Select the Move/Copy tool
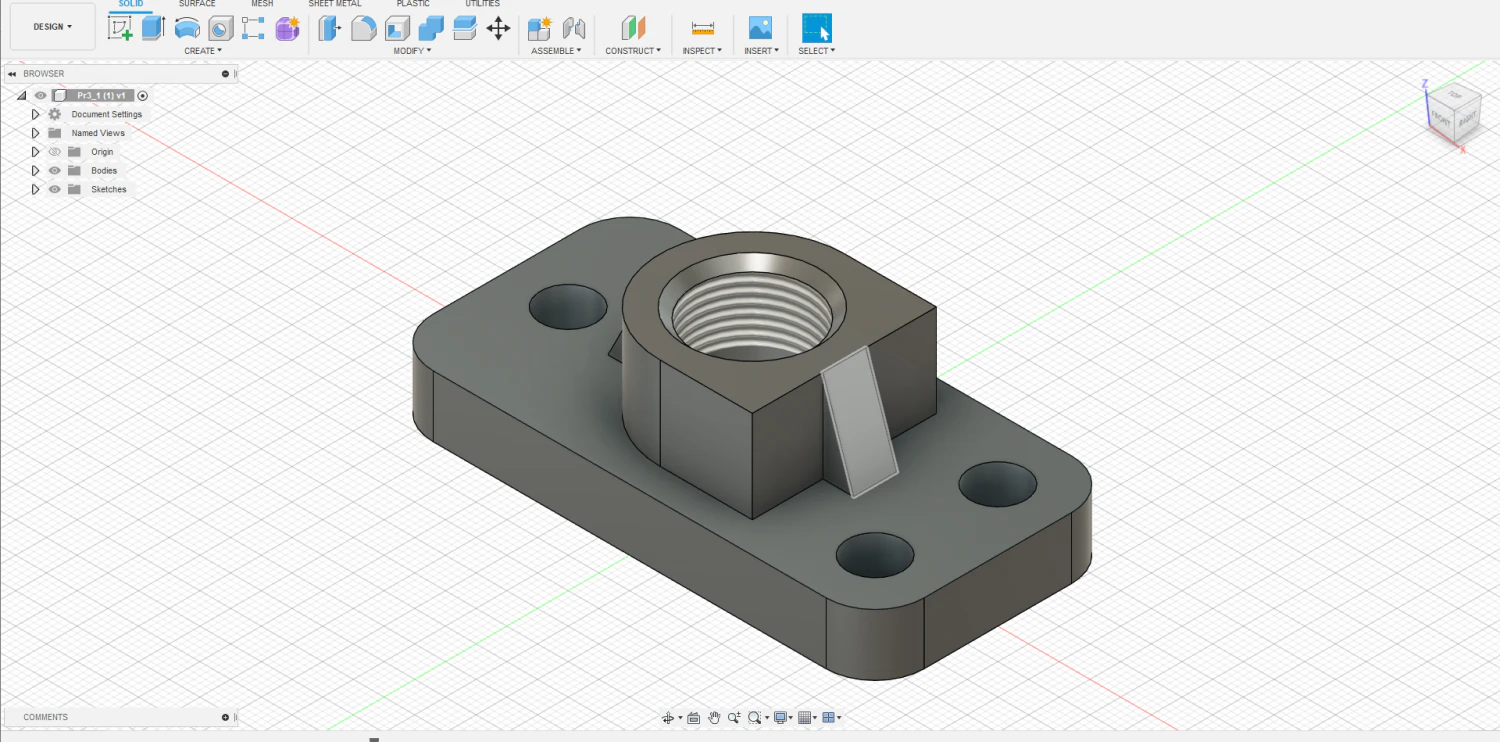The height and width of the screenshot is (742, 1500). [x=498, y=28]
